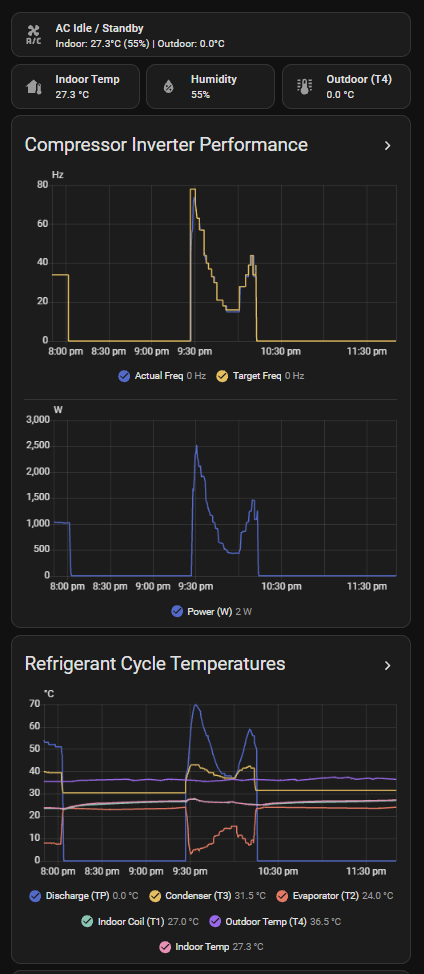Toggle the Outdoor Temp (T4) legend checkmark
Image resolution: width=424 pixels, height=974 pixels.
coord(215,921)
